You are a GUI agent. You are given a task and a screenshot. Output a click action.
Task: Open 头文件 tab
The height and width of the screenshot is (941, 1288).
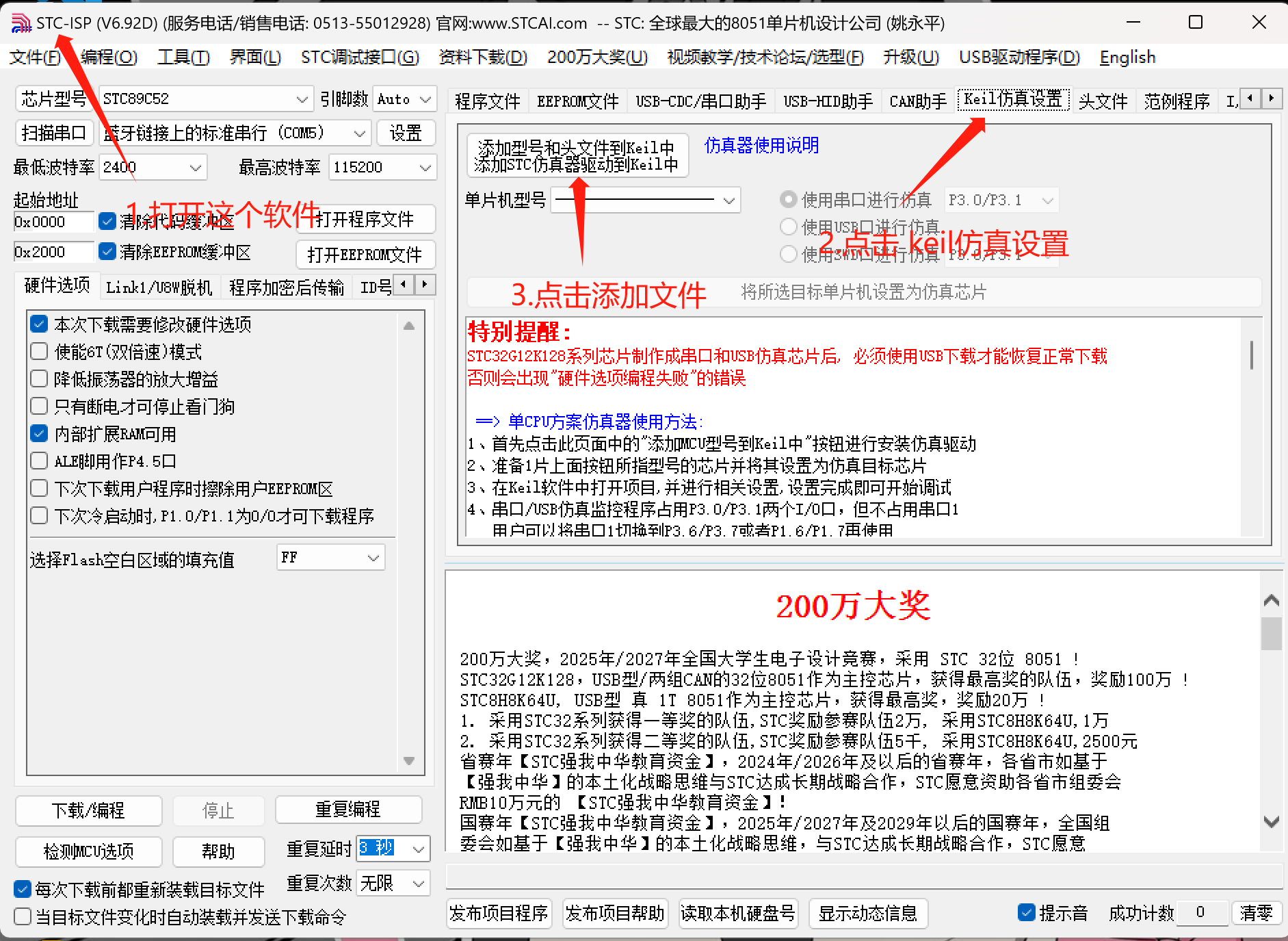tap(1103, 101)
